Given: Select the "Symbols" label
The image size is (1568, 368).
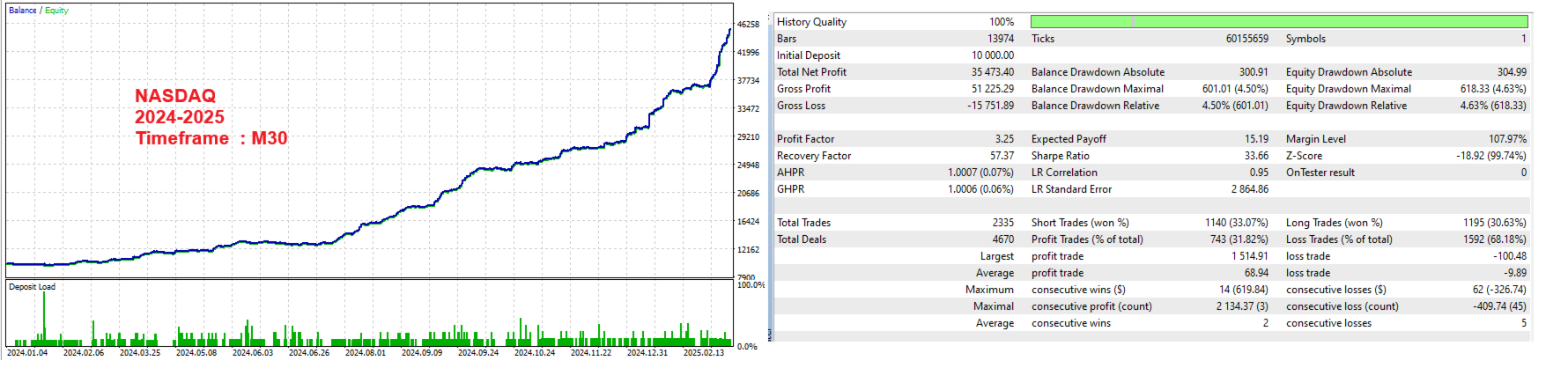Looking at the screenshot, I should [x=1305, y=39].
